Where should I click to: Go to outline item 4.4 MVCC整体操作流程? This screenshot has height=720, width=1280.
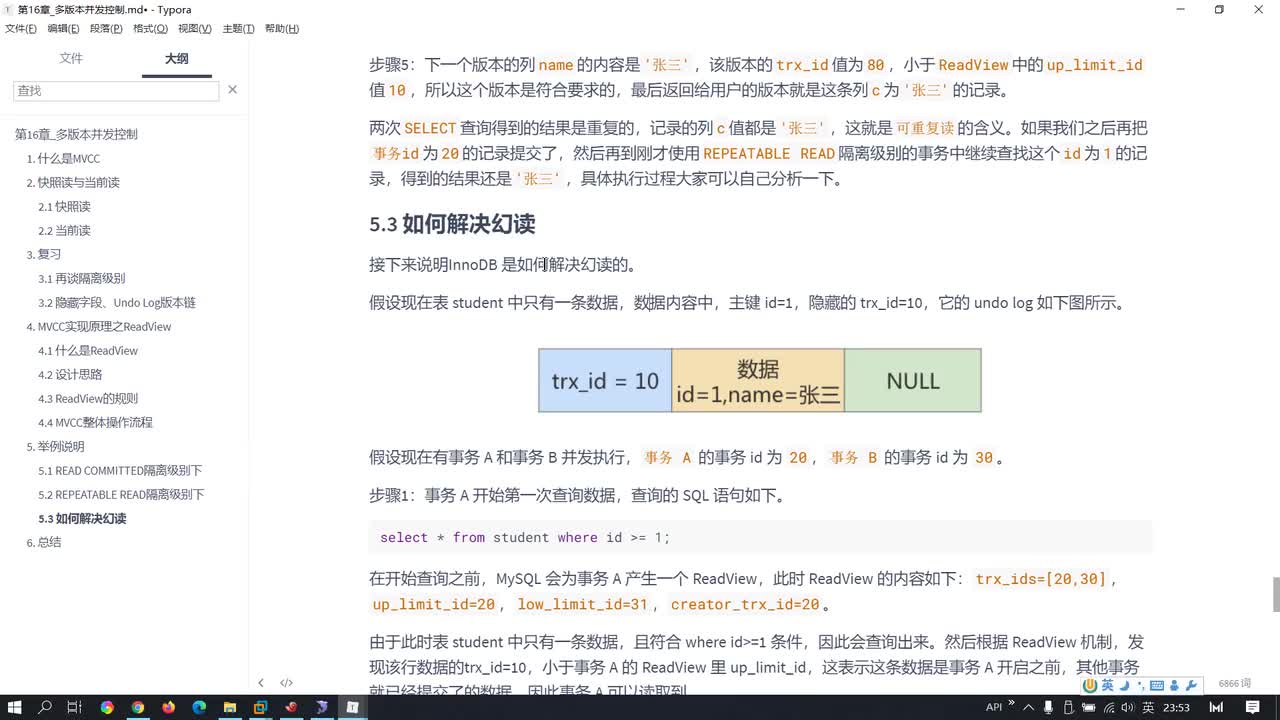click(96, 422)
